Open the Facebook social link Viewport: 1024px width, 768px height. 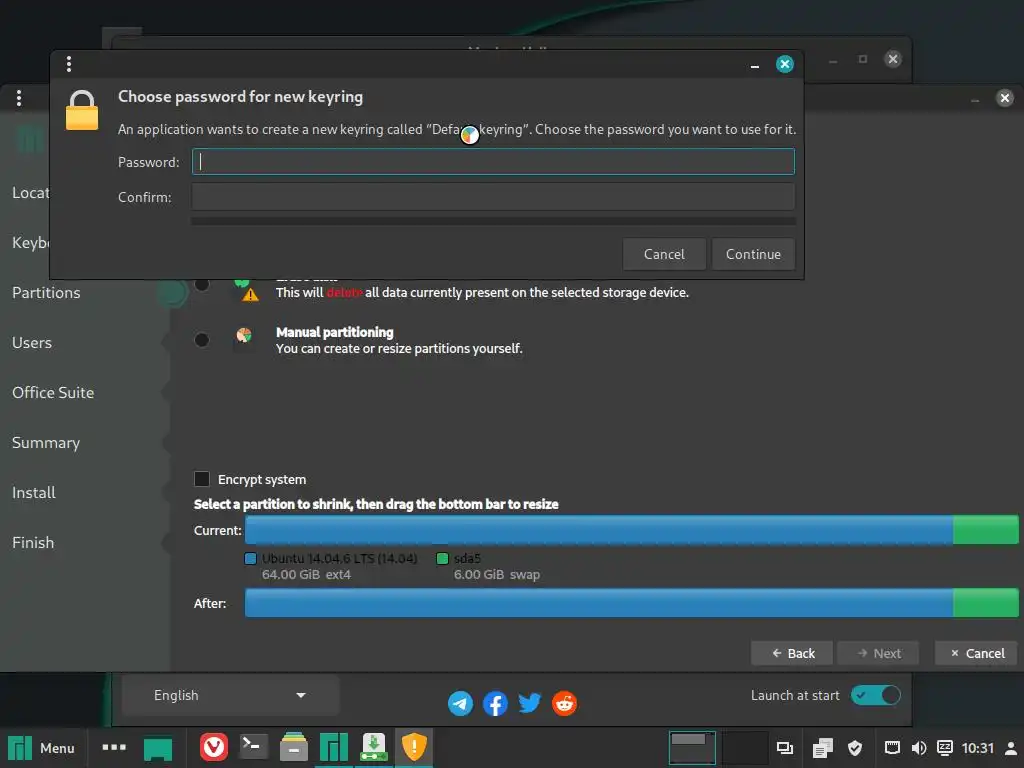point(495,703)
